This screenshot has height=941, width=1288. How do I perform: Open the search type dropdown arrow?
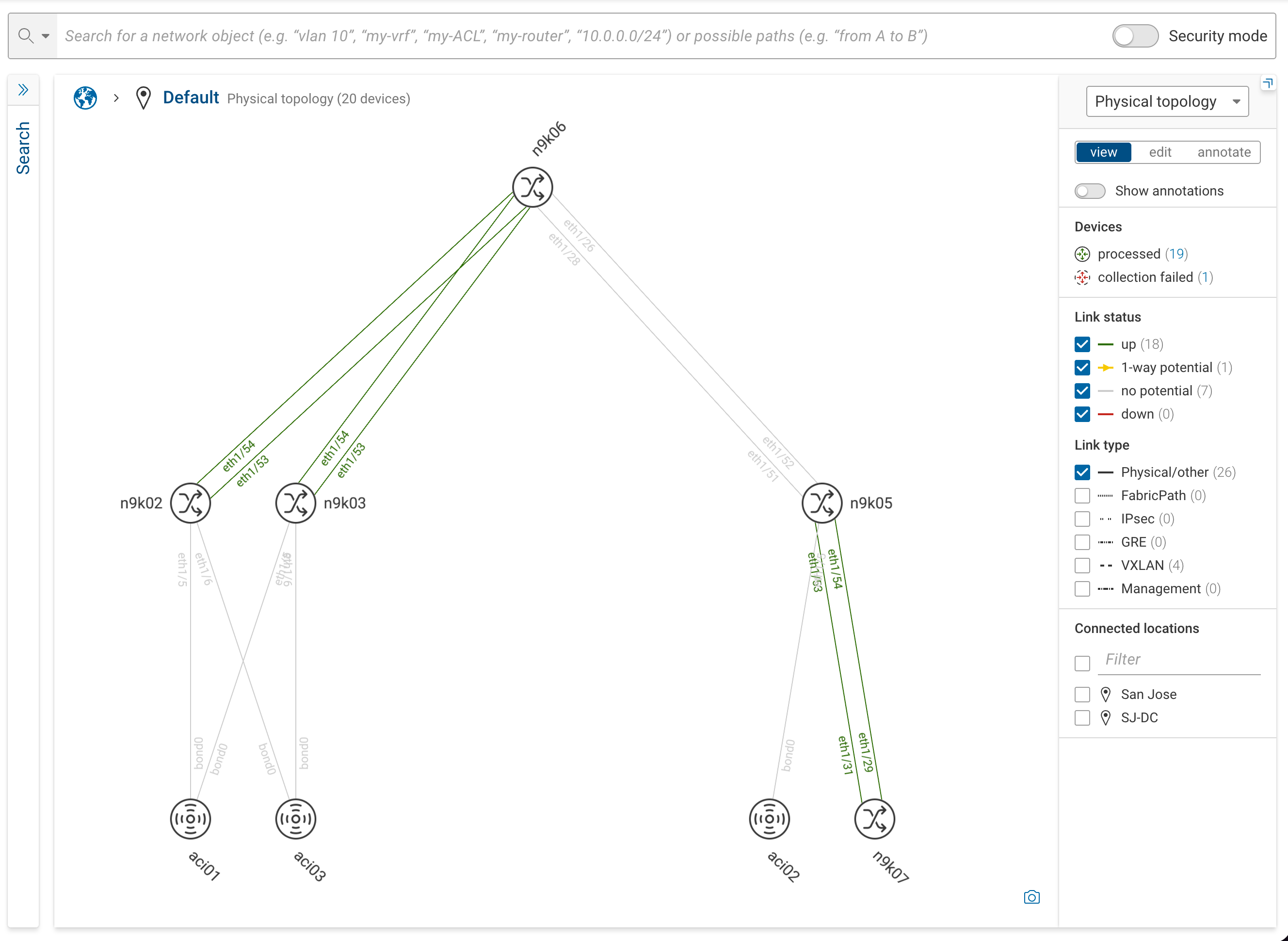(x=46, y=36)
